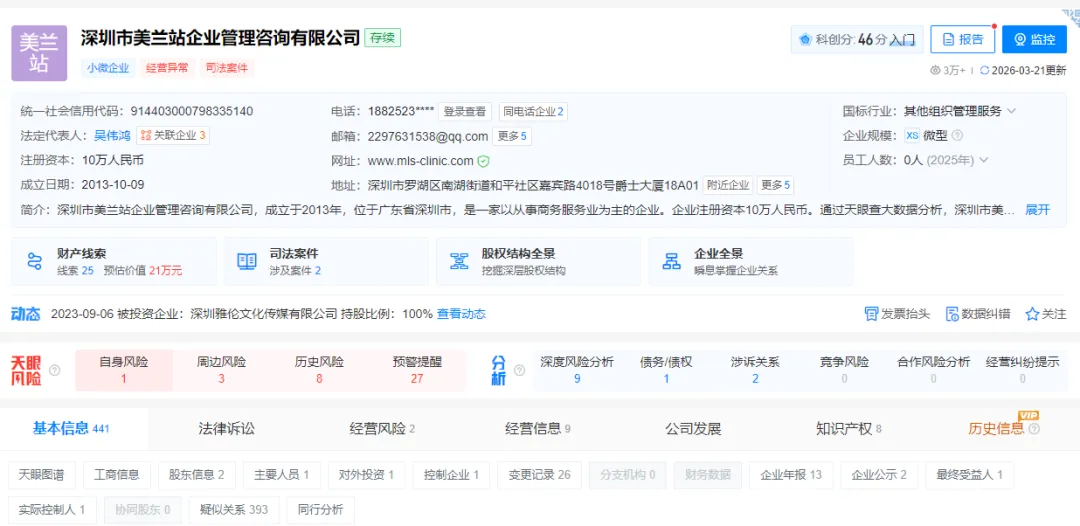Jump to 控制企业 1 section
The image size is (1080, 526).
(451, 474)
